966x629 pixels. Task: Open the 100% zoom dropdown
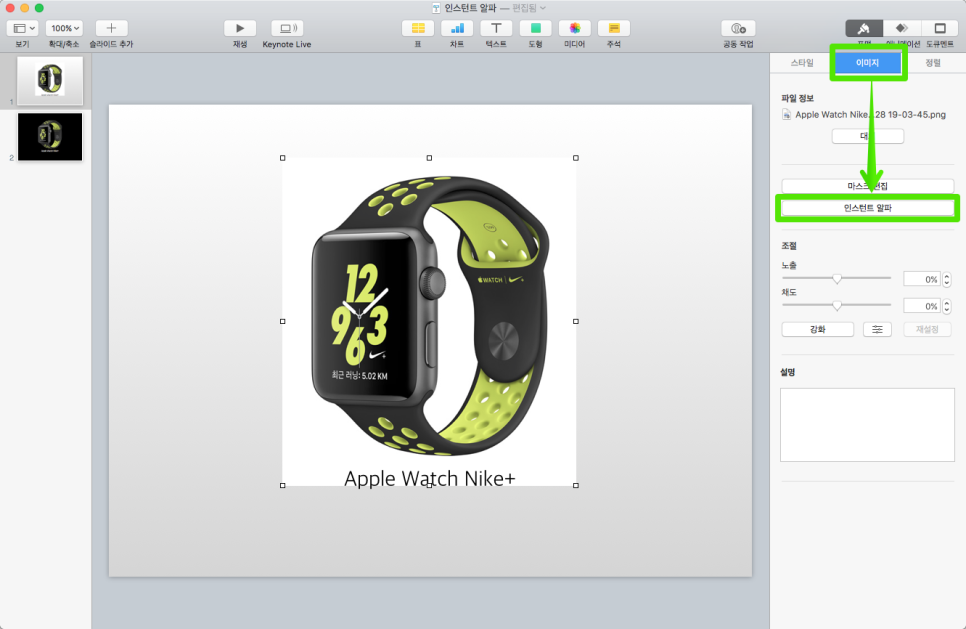pyautogui.click(x=64, y=28)
